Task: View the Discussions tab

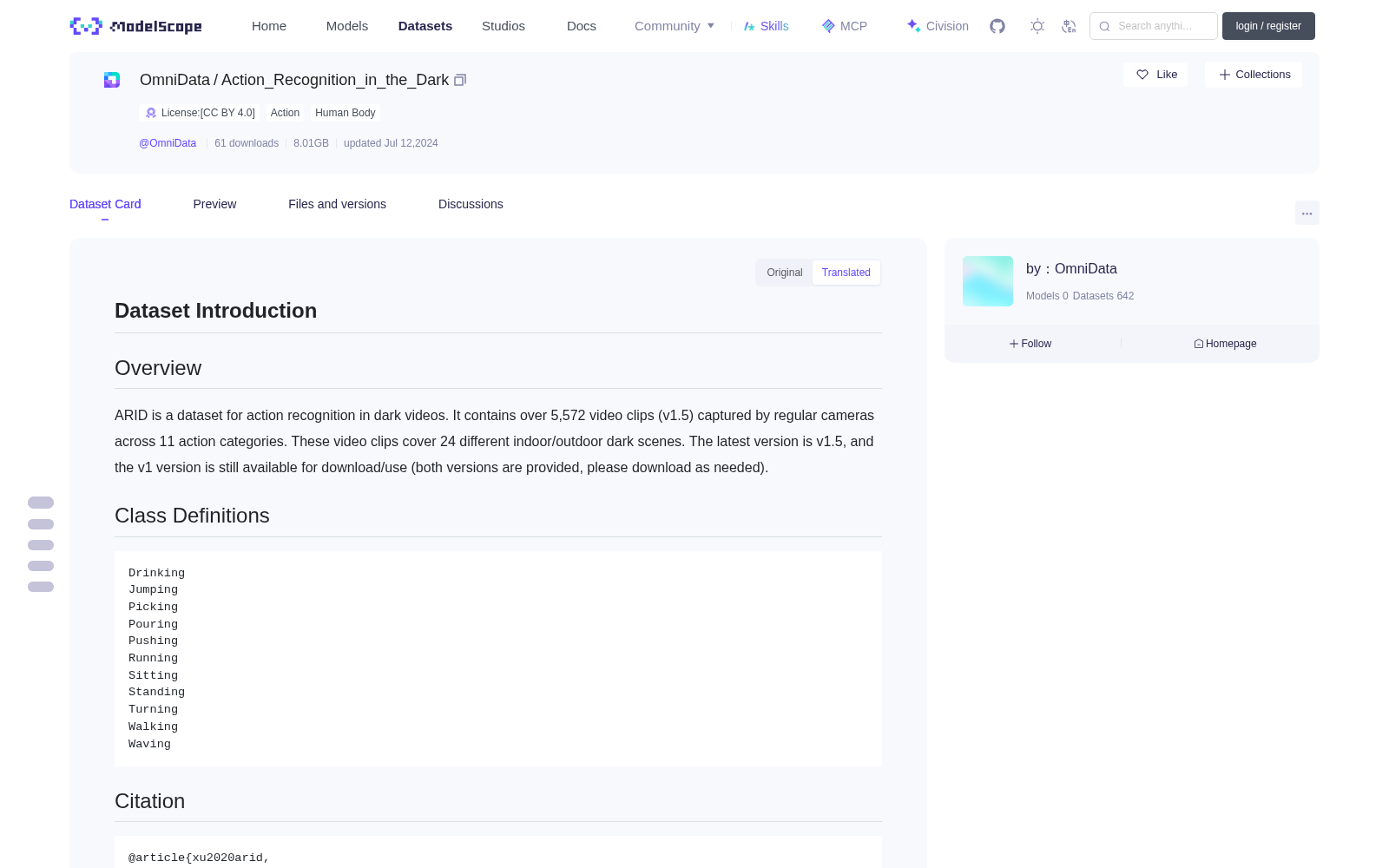Action: tap(471, 204)
